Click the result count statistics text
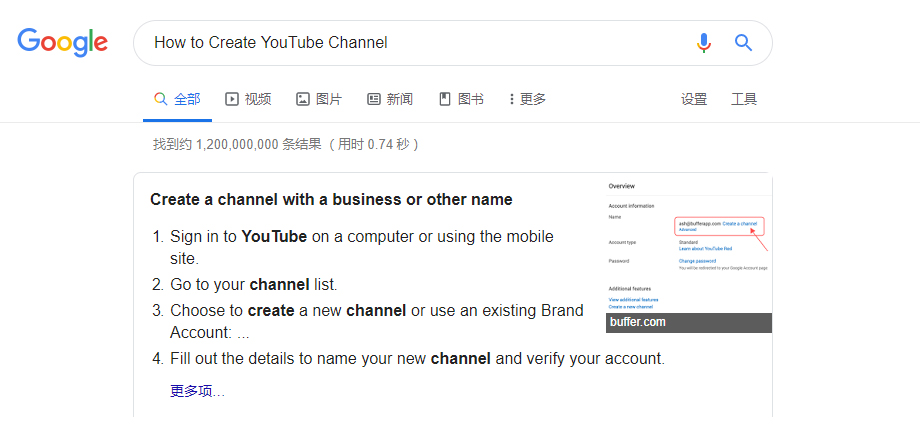The height and width of the screenshot is (424, 920). tap(285, 144)
